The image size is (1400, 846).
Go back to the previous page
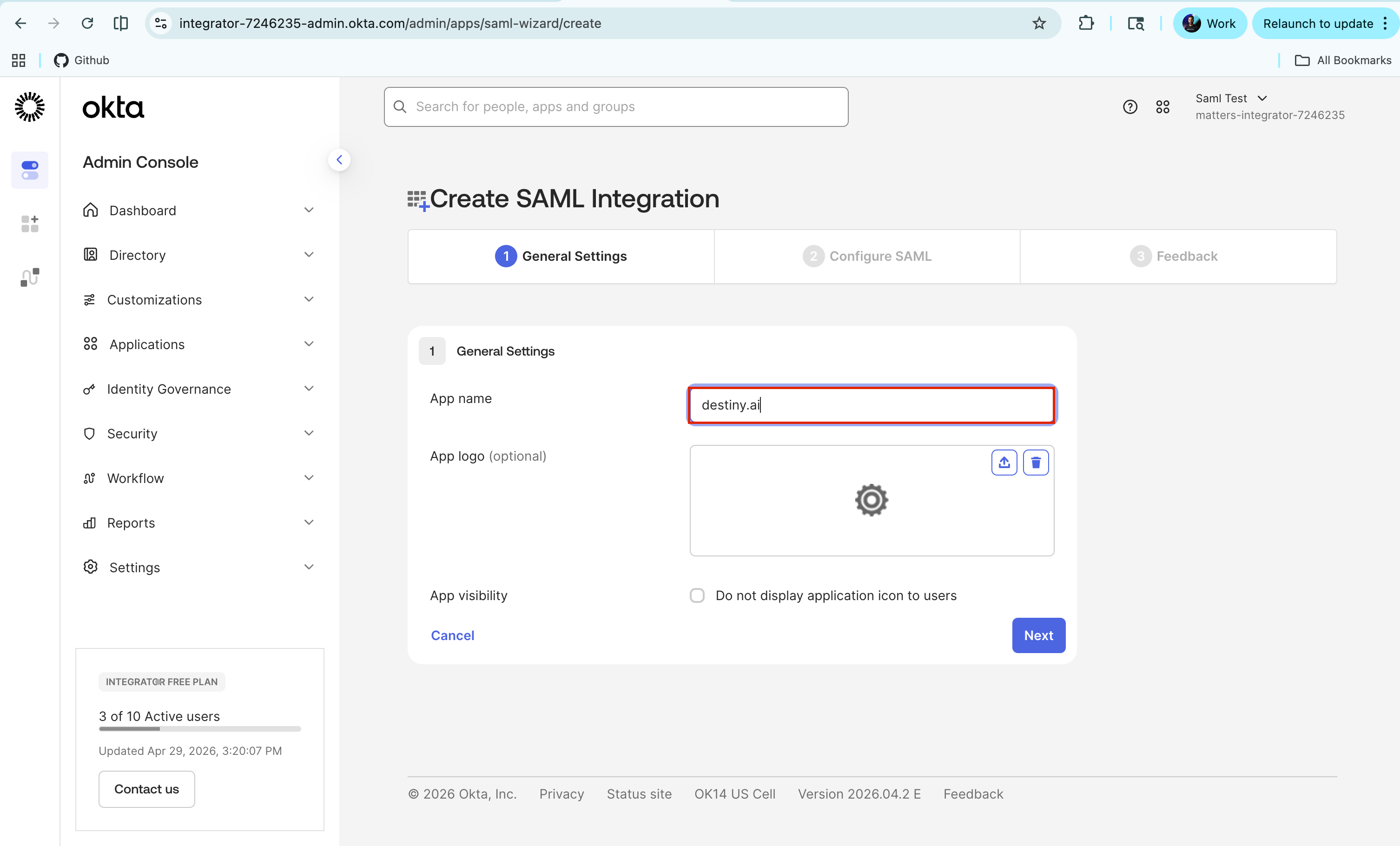point(20,23)
